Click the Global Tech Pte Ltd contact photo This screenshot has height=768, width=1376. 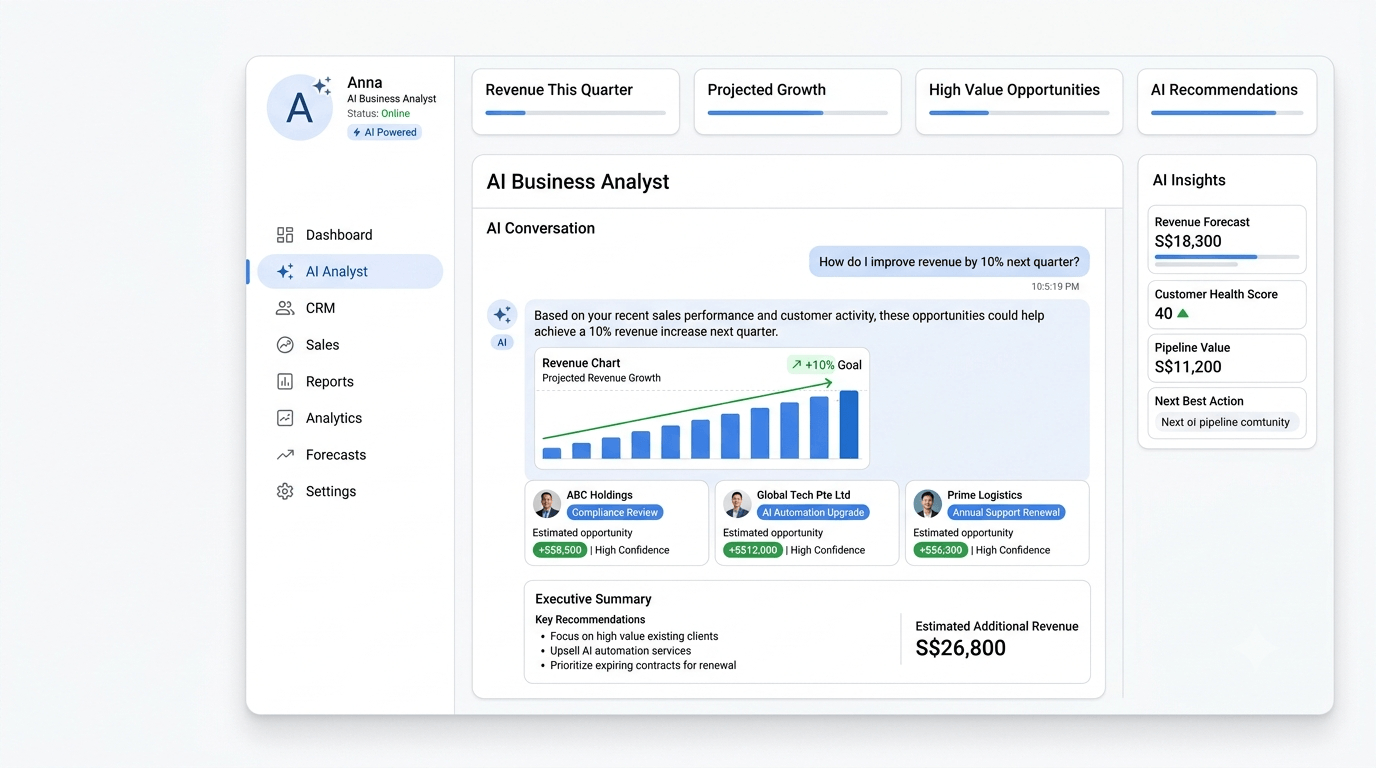pos(737,503)
